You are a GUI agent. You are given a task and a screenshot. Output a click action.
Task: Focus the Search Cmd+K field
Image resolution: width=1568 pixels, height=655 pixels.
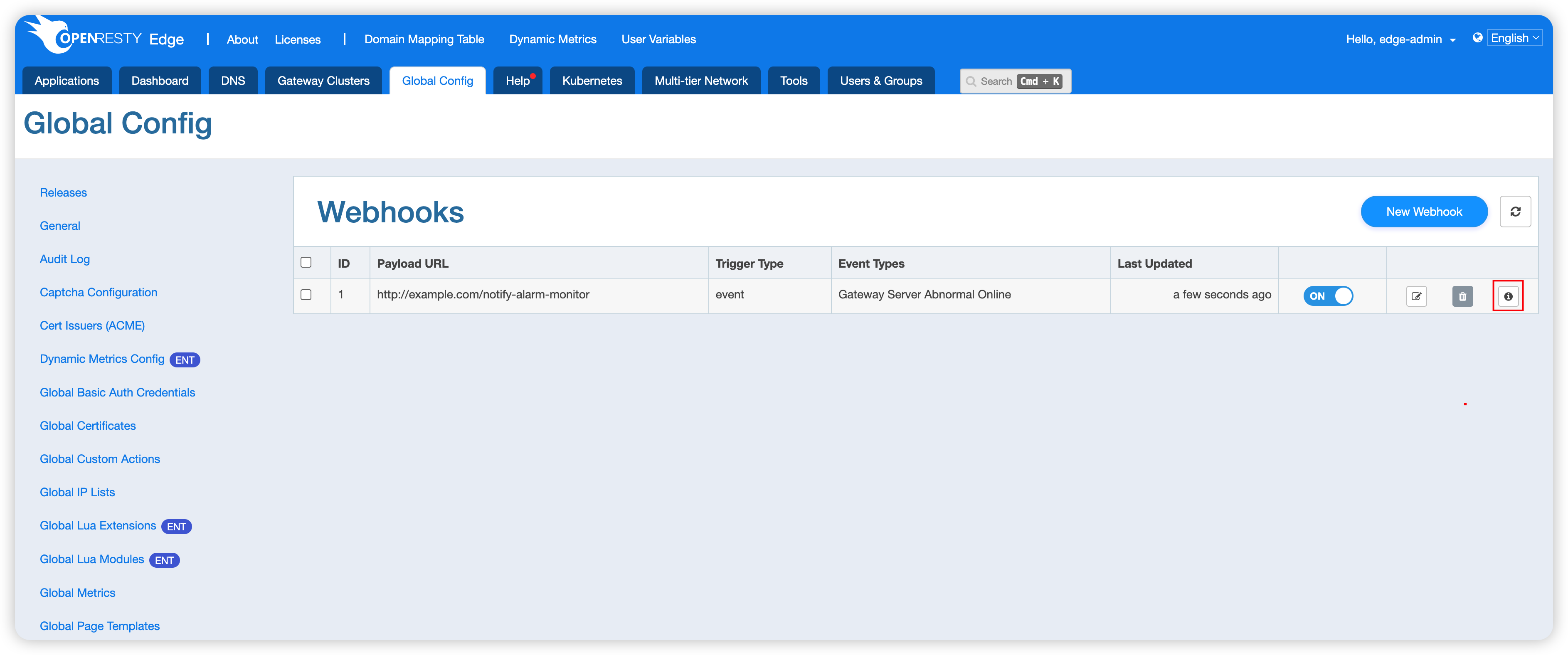pyautogui.click(x=1015, y=81)
